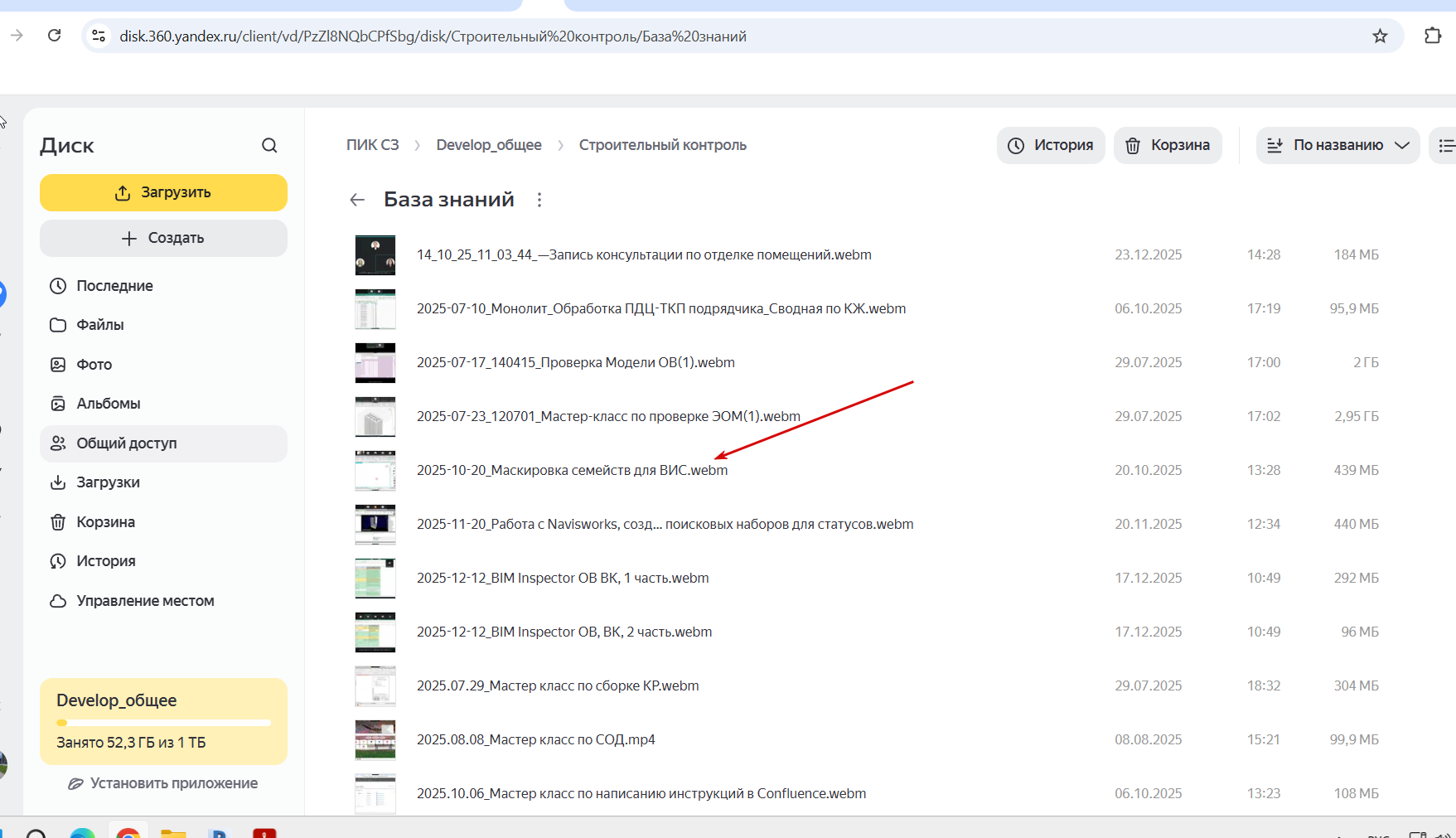Open thumbnail of Запись консультации по отделке помещений

[375, 255]
